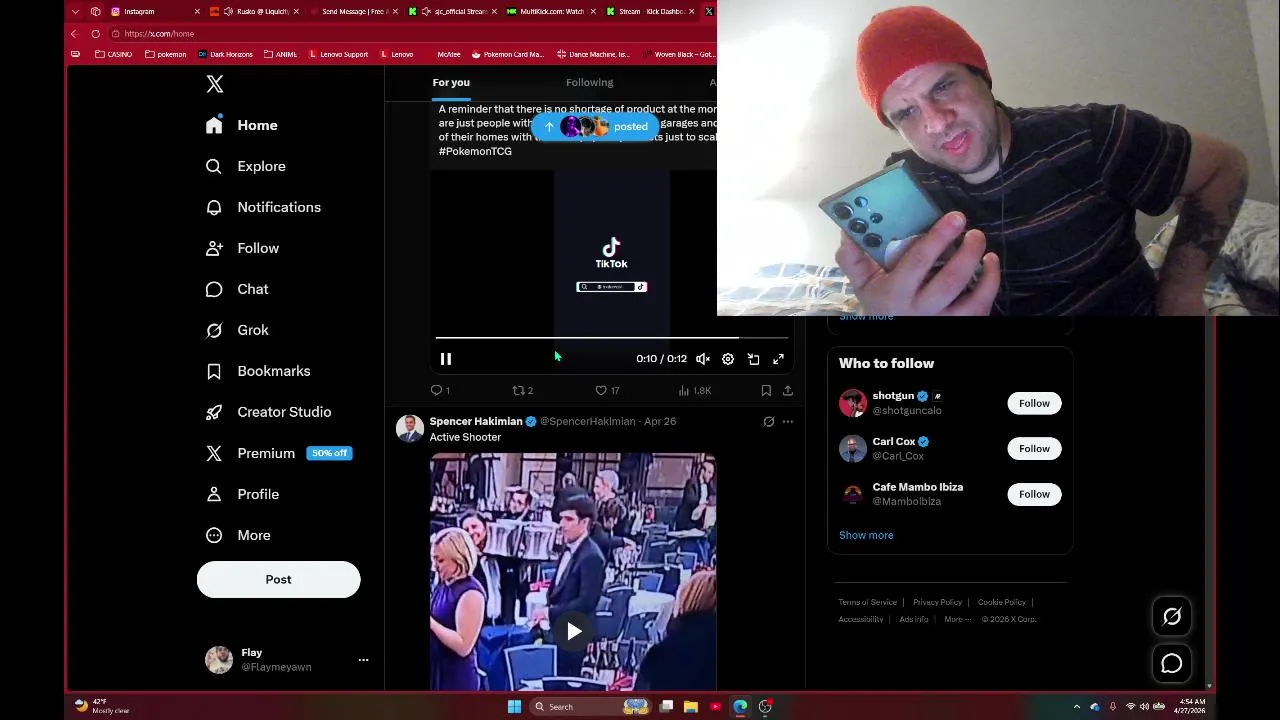Open Chat from sidebar
The image size is (1280, 720).
[237, 289]
